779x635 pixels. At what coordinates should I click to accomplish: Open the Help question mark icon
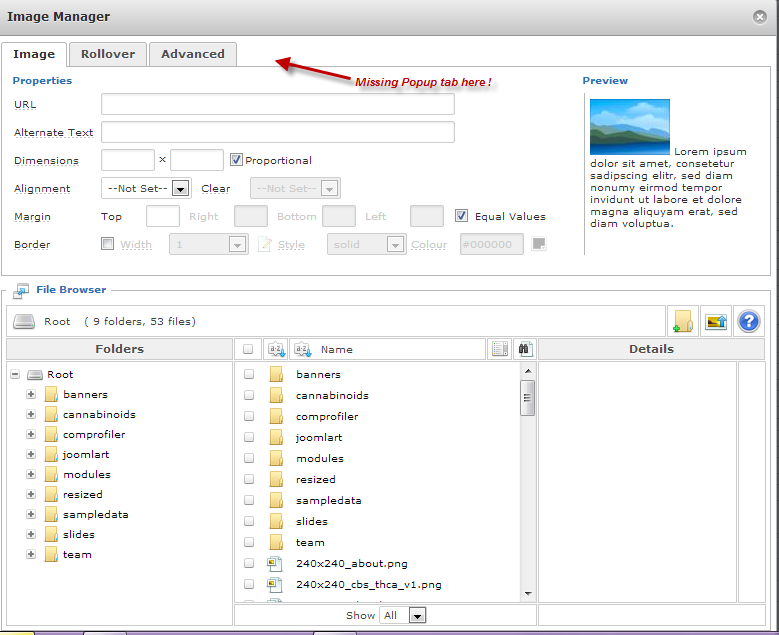748,321
